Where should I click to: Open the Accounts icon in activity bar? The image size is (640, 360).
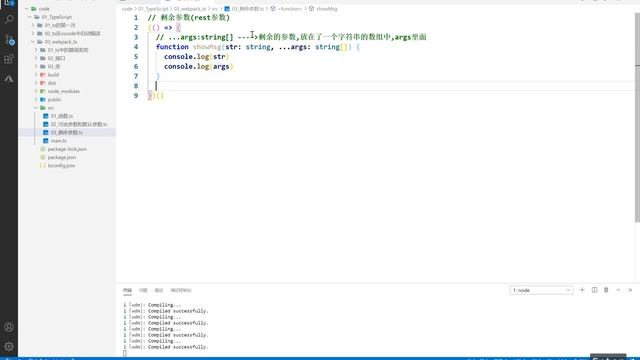click(x=9, y=327)
